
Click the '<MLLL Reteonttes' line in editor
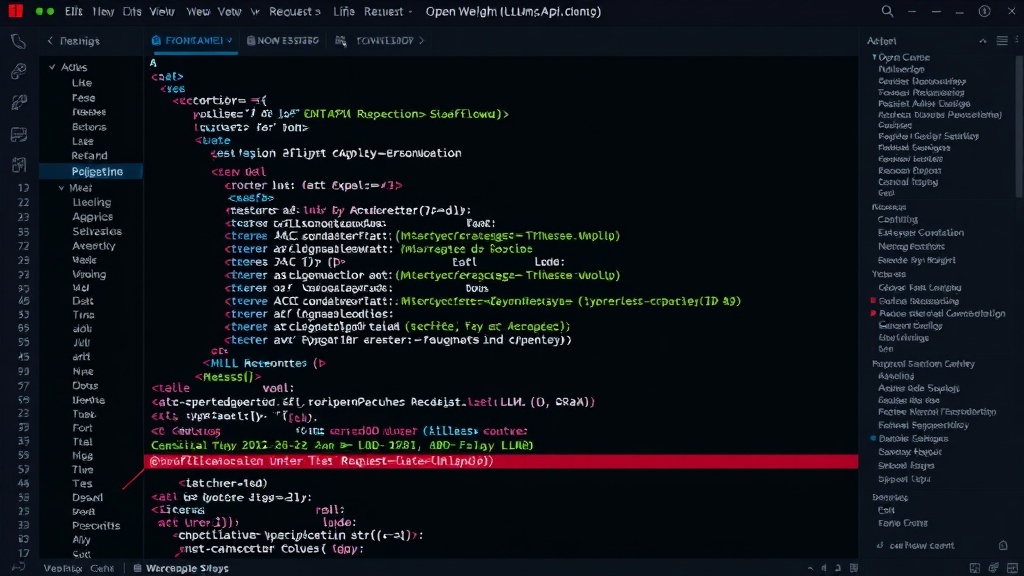[x=264, y=363]
